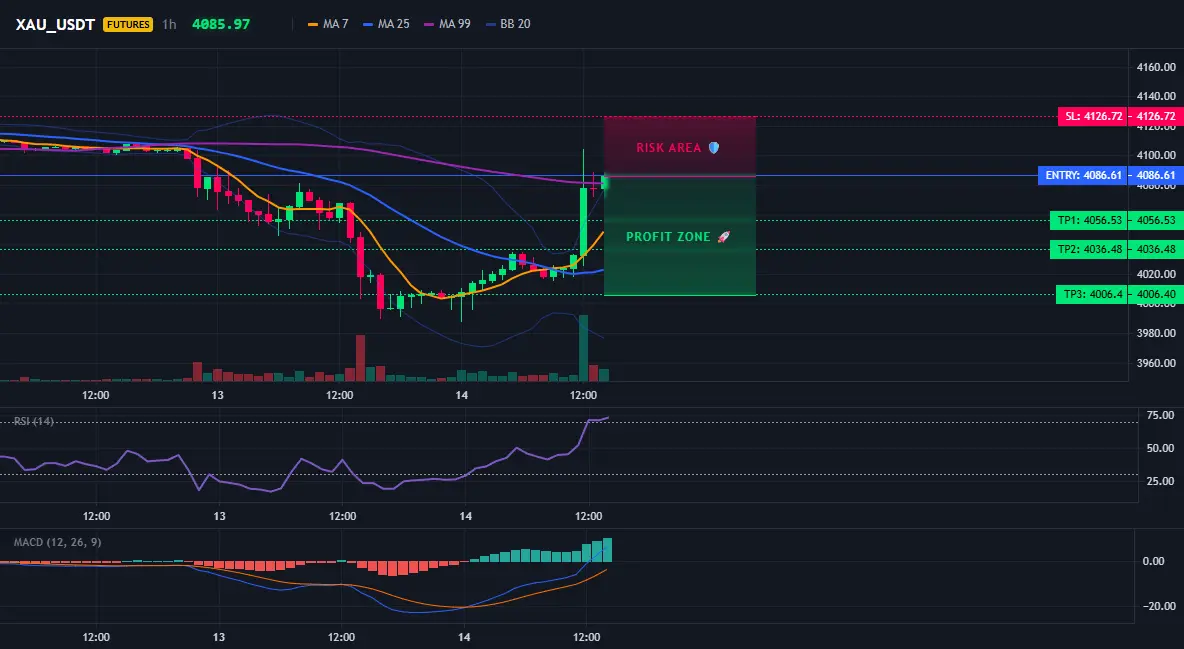Select the 1h timeframe label
Screen dimensions: 1184x649
pos(169,24)
